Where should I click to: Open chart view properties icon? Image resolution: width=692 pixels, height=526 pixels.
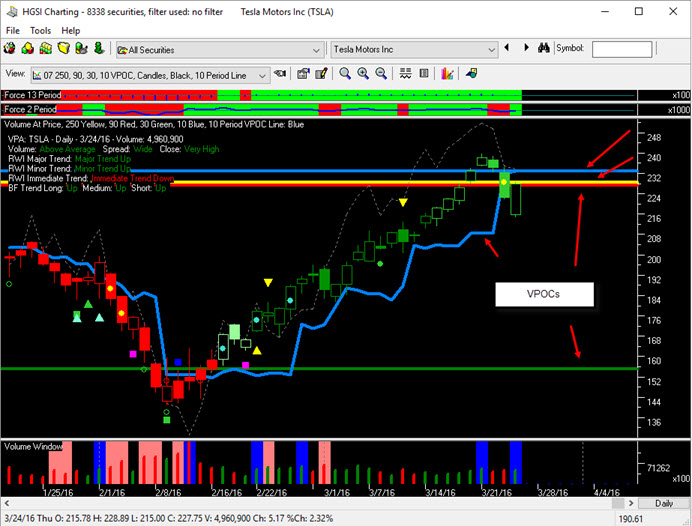303,74
